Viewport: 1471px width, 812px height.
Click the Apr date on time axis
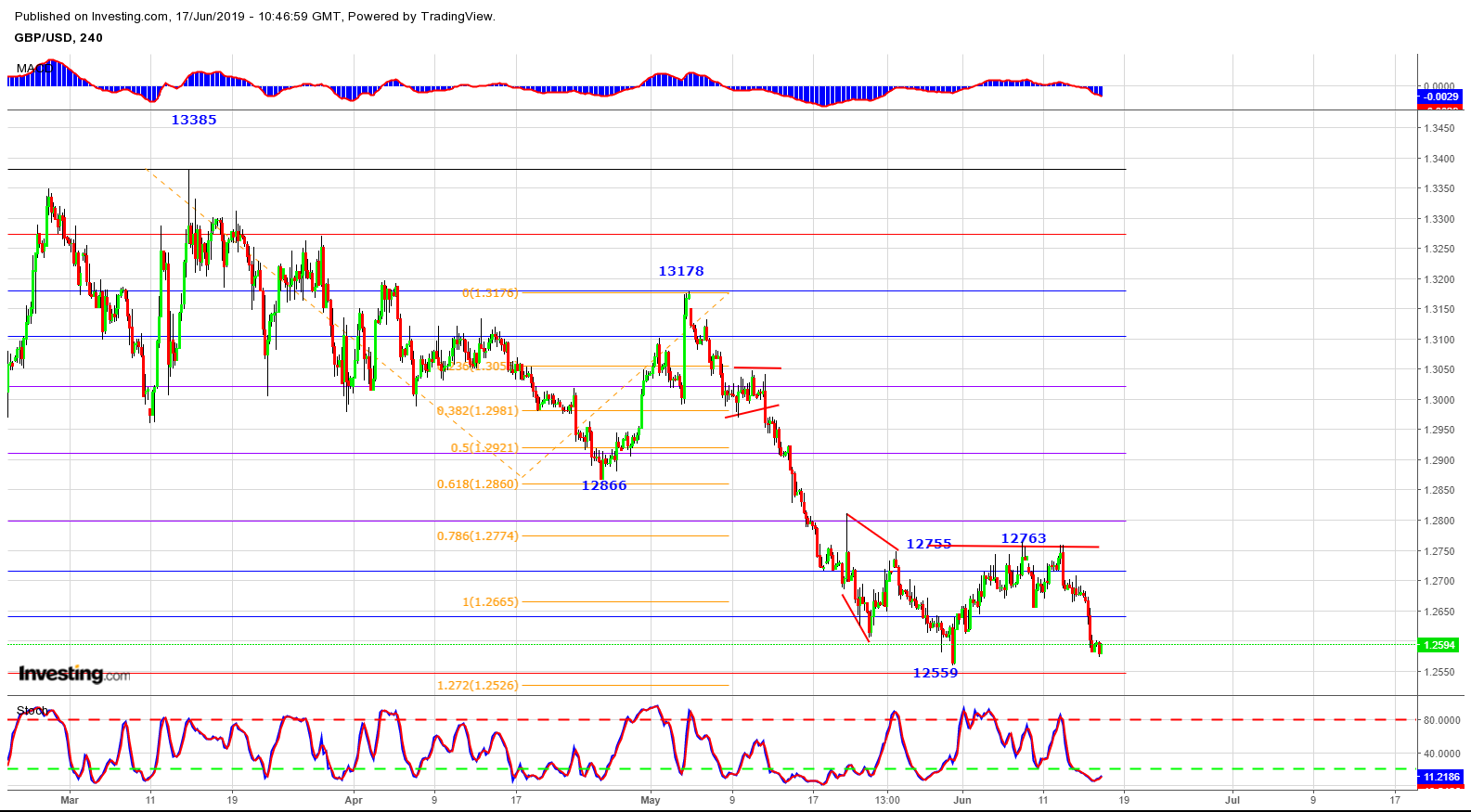[x=353, y=799]
